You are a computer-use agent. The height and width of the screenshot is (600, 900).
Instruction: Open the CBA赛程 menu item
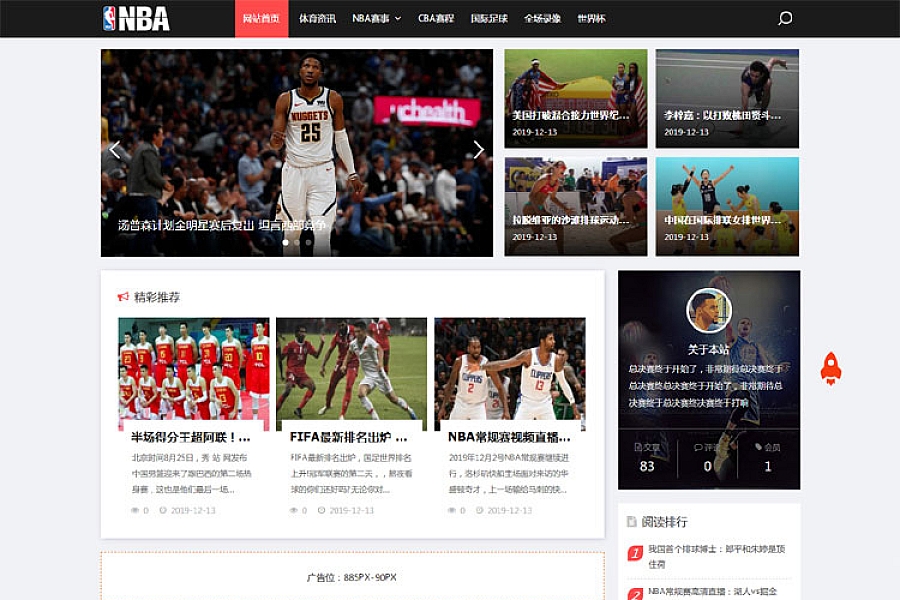click(x=436, y=18)
